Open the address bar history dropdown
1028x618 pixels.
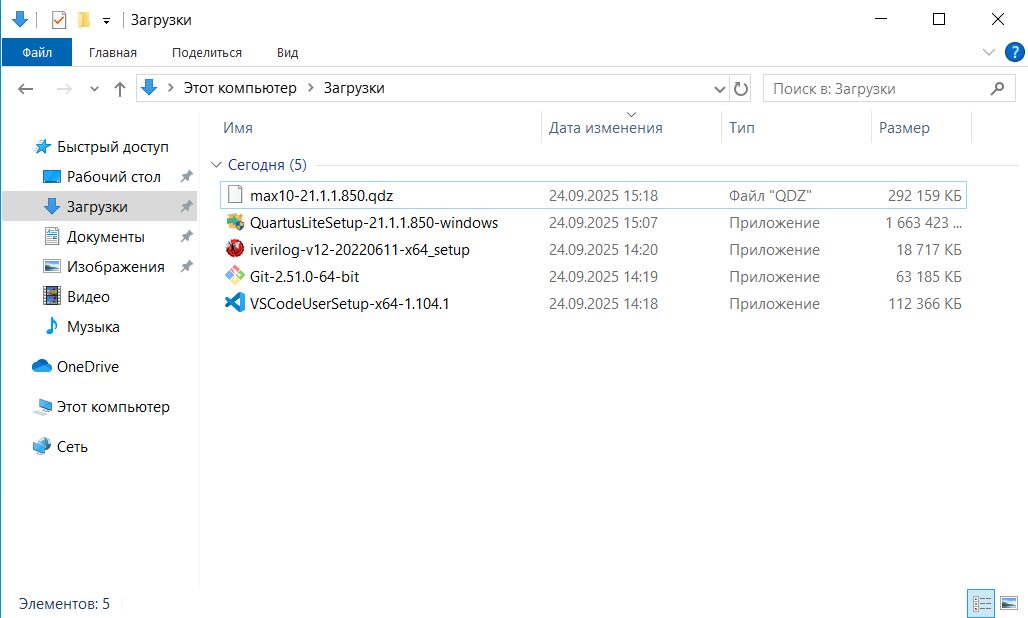tap(719, 88)
